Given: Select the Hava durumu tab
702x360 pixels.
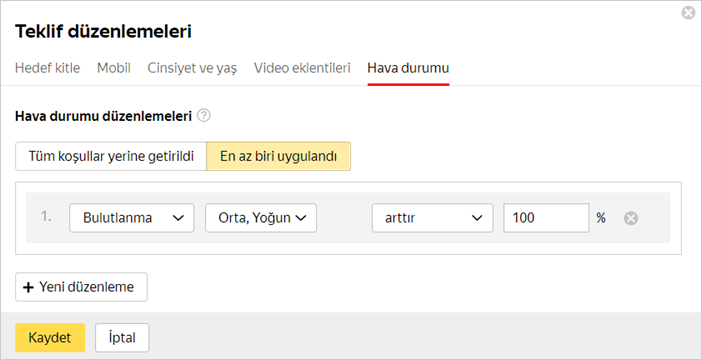Looking at the screenshot, I should click(408, 69).
